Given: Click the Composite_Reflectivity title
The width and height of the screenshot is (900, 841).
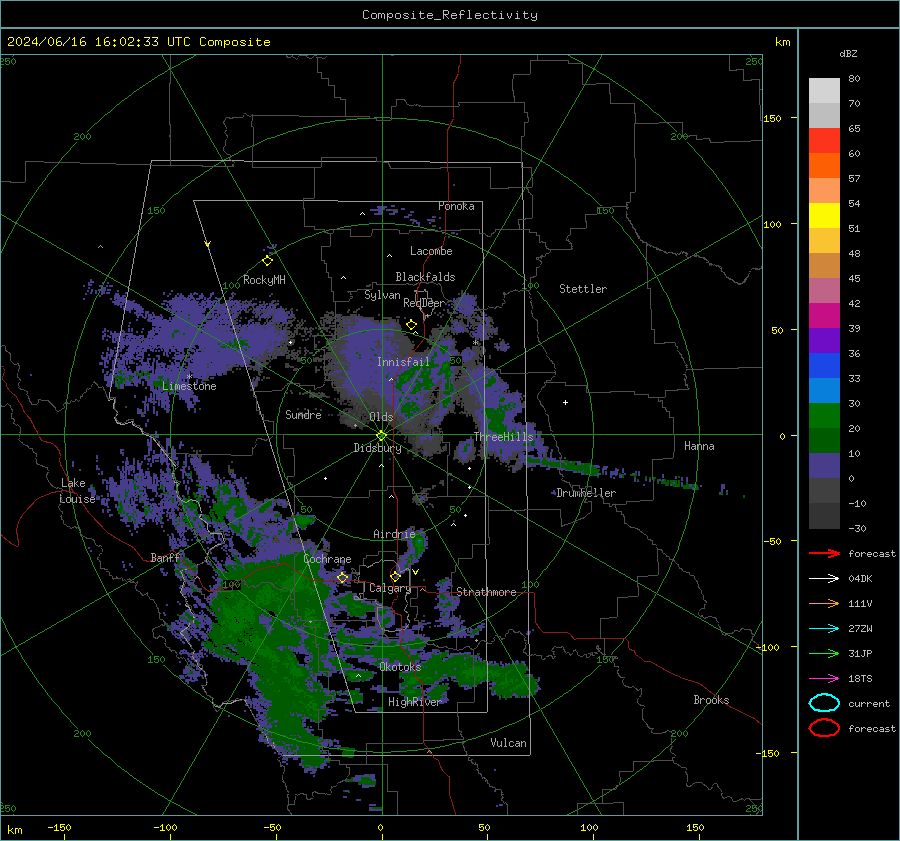Looking at the screenshot, I should tap(450, 15).
